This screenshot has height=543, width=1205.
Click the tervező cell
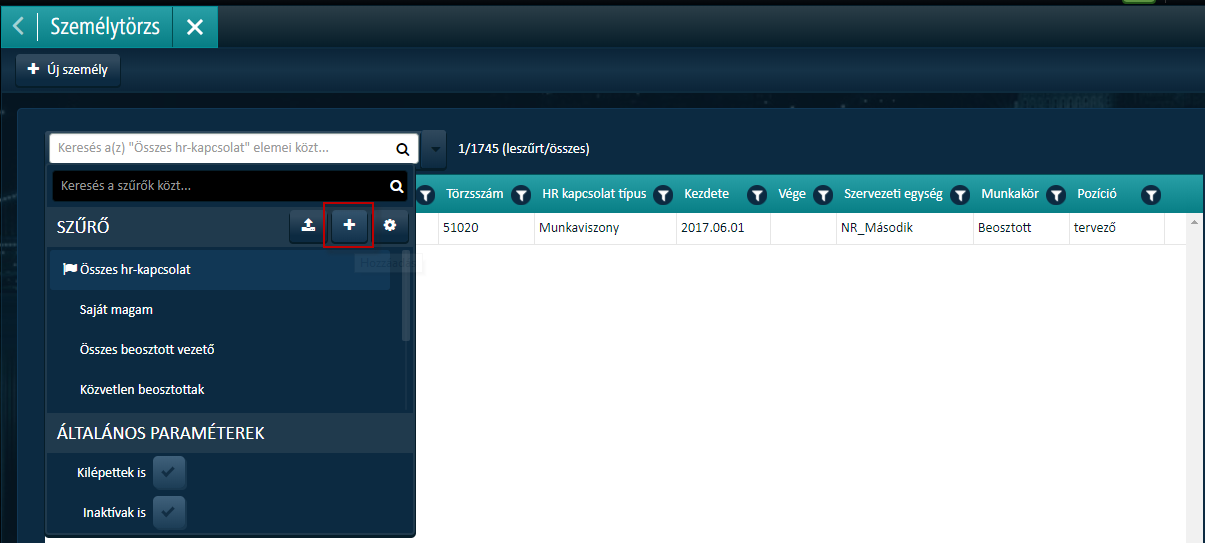tap(1116, 228)
